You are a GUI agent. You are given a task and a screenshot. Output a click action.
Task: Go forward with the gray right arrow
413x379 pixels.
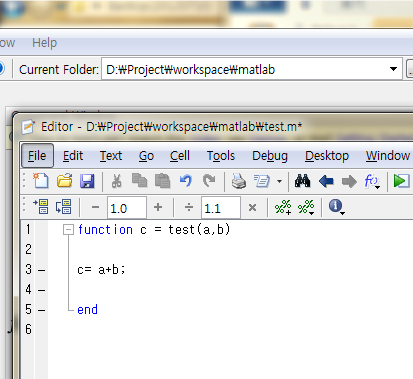point(349,181)
